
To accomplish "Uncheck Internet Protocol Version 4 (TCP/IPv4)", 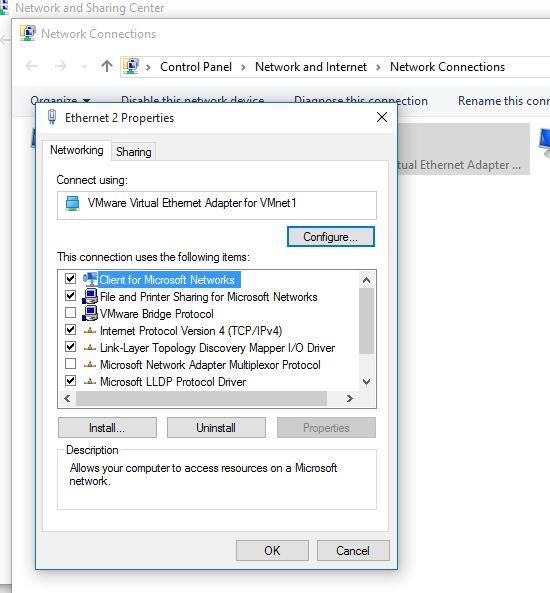I will click(70, 330).
